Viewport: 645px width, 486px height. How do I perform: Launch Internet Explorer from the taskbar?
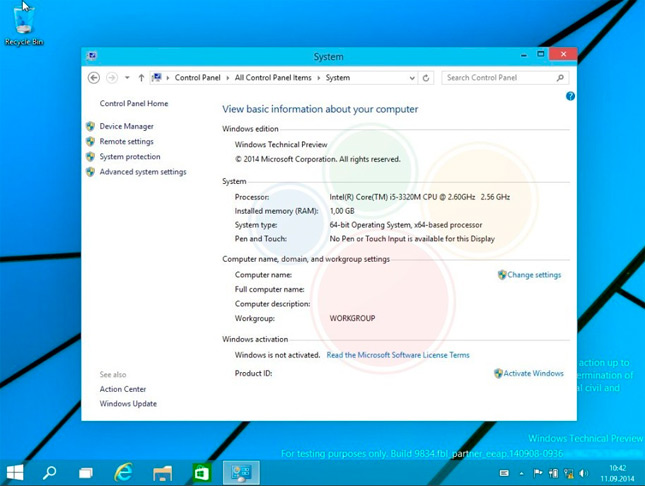(123, 472)
